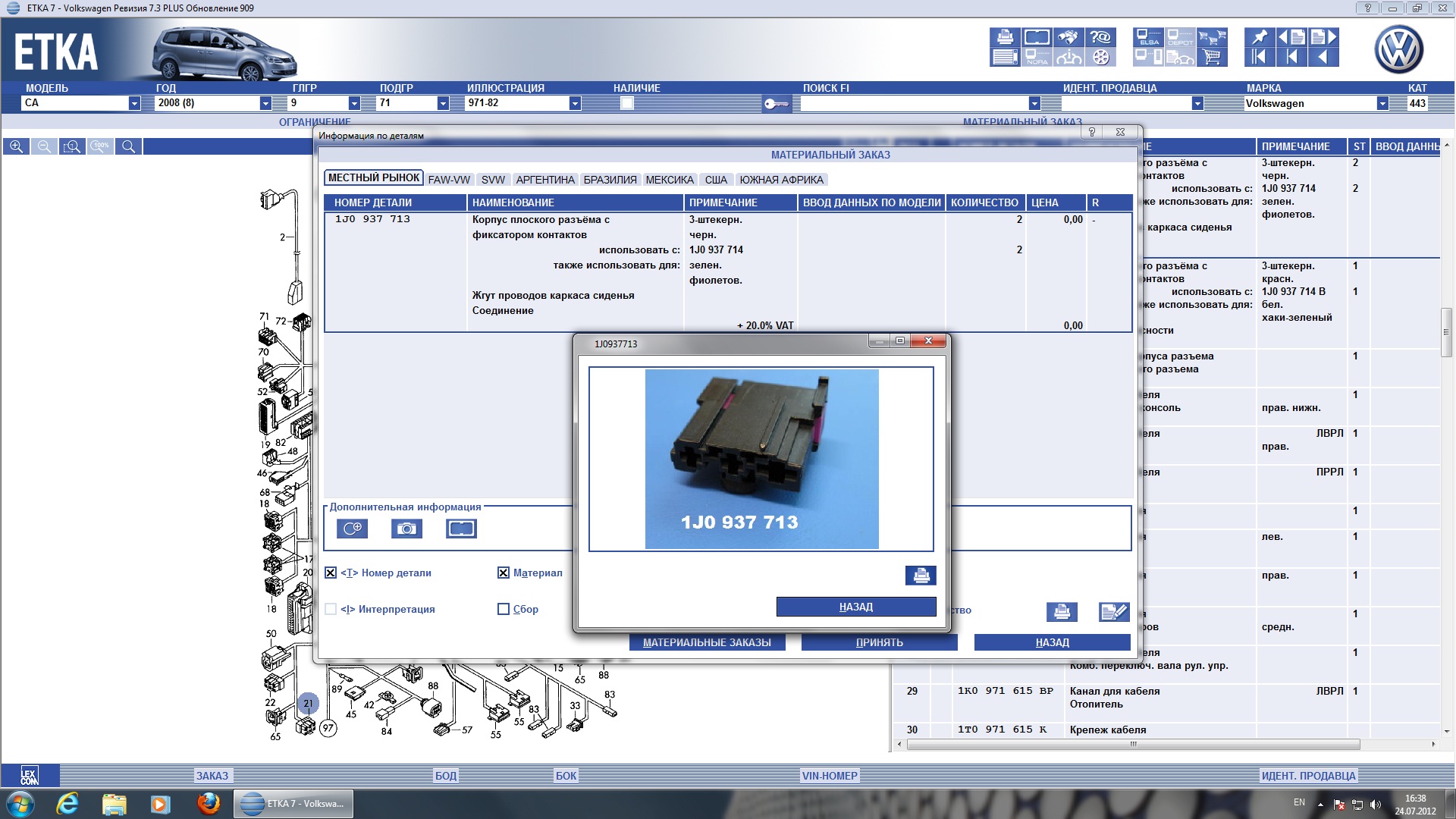The height and width of the screenshot is (819, 1456).
Task: Click the frame icon under additional information
Action: click(461, 529)
